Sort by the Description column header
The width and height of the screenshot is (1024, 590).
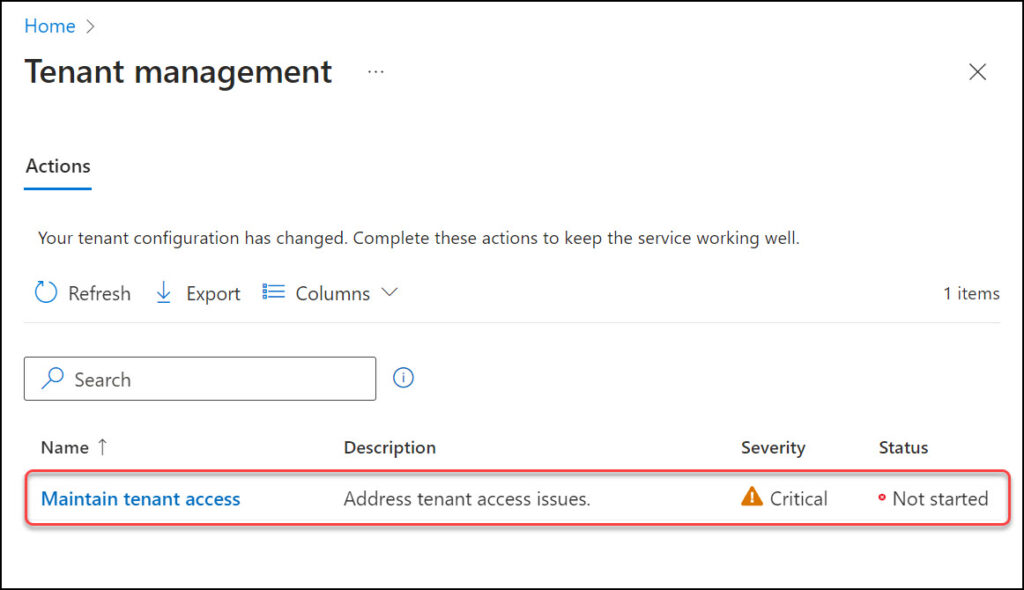click(390, 448)
